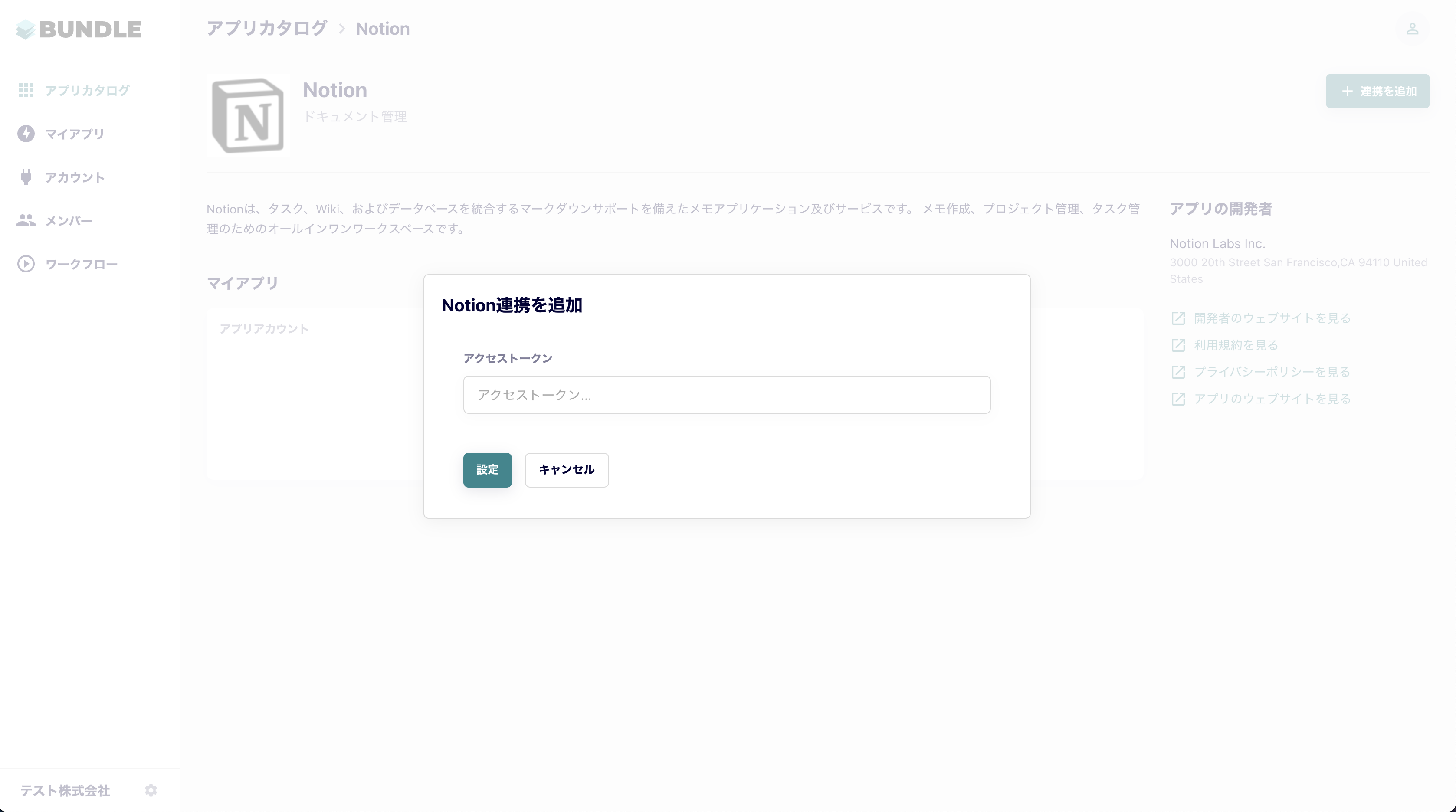Click external-link icon beside アプリのウェブサイトを見る

click(x=1178, y=399)
